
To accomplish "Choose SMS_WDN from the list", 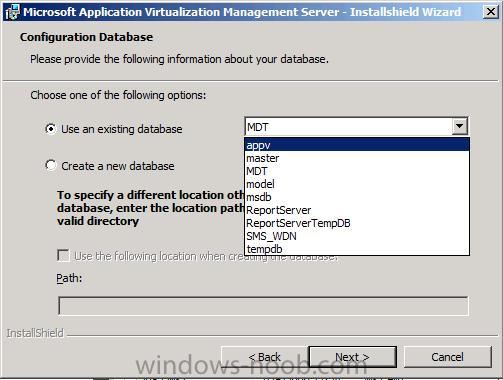I will [357, 236].
